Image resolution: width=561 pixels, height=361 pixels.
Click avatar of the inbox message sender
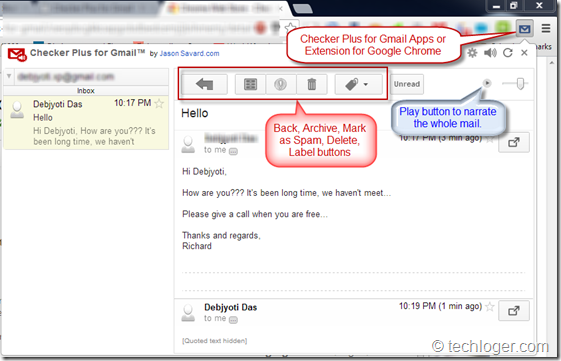point(17,109)
